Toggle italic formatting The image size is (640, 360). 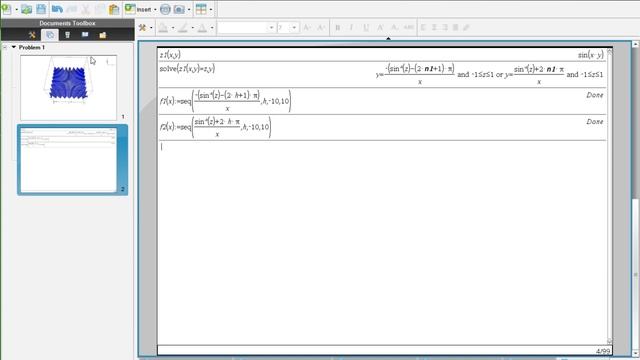coord(351,28)
